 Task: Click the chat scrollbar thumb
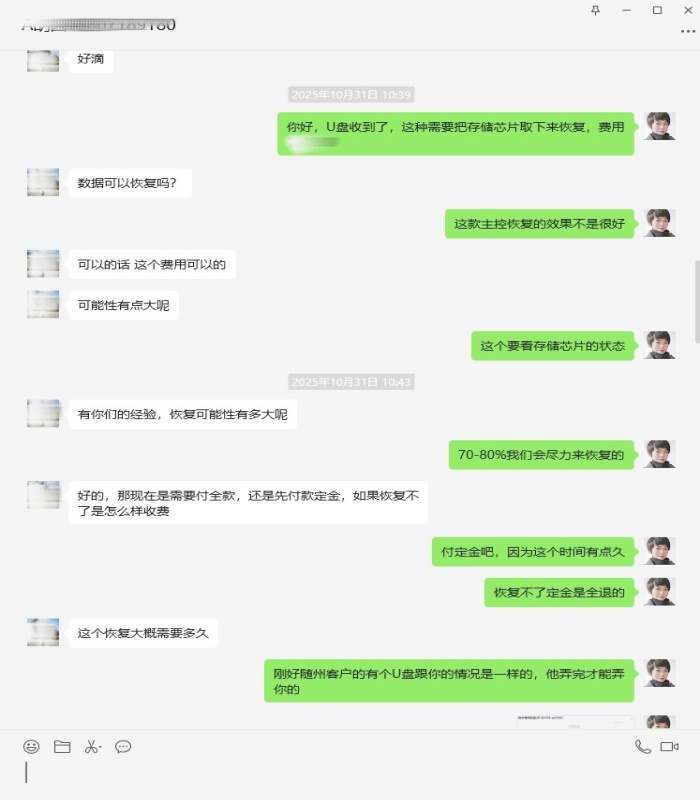click(697, 302)
